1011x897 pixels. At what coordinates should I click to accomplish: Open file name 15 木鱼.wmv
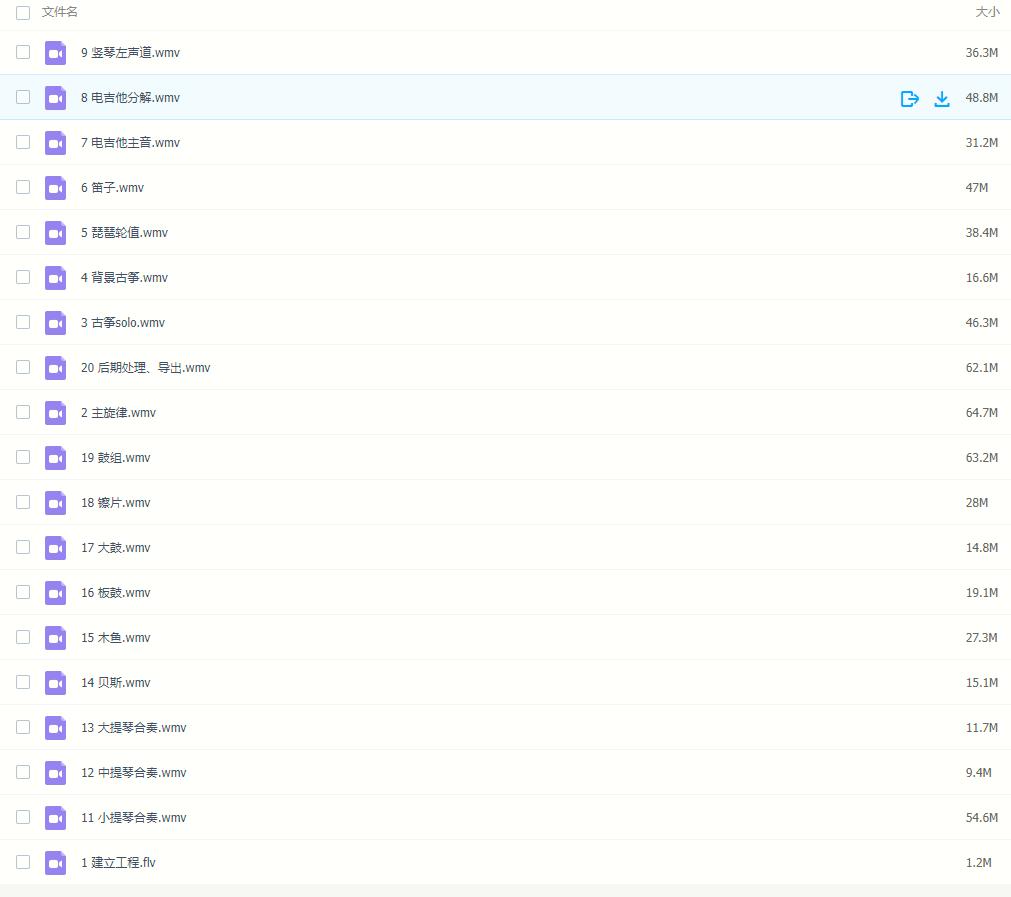pyautogui.click(x=115, y=638)
